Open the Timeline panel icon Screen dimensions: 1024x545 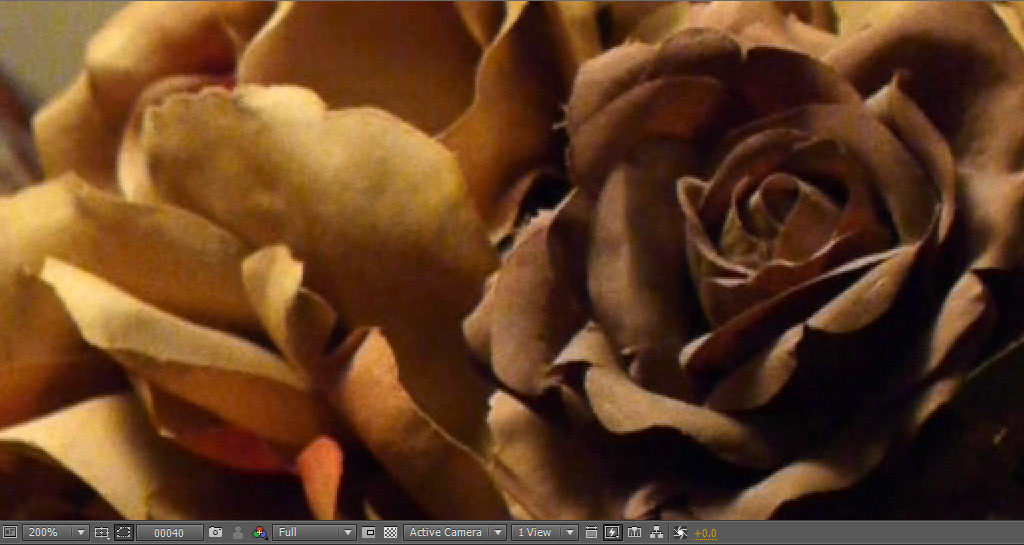coord(634,533)
